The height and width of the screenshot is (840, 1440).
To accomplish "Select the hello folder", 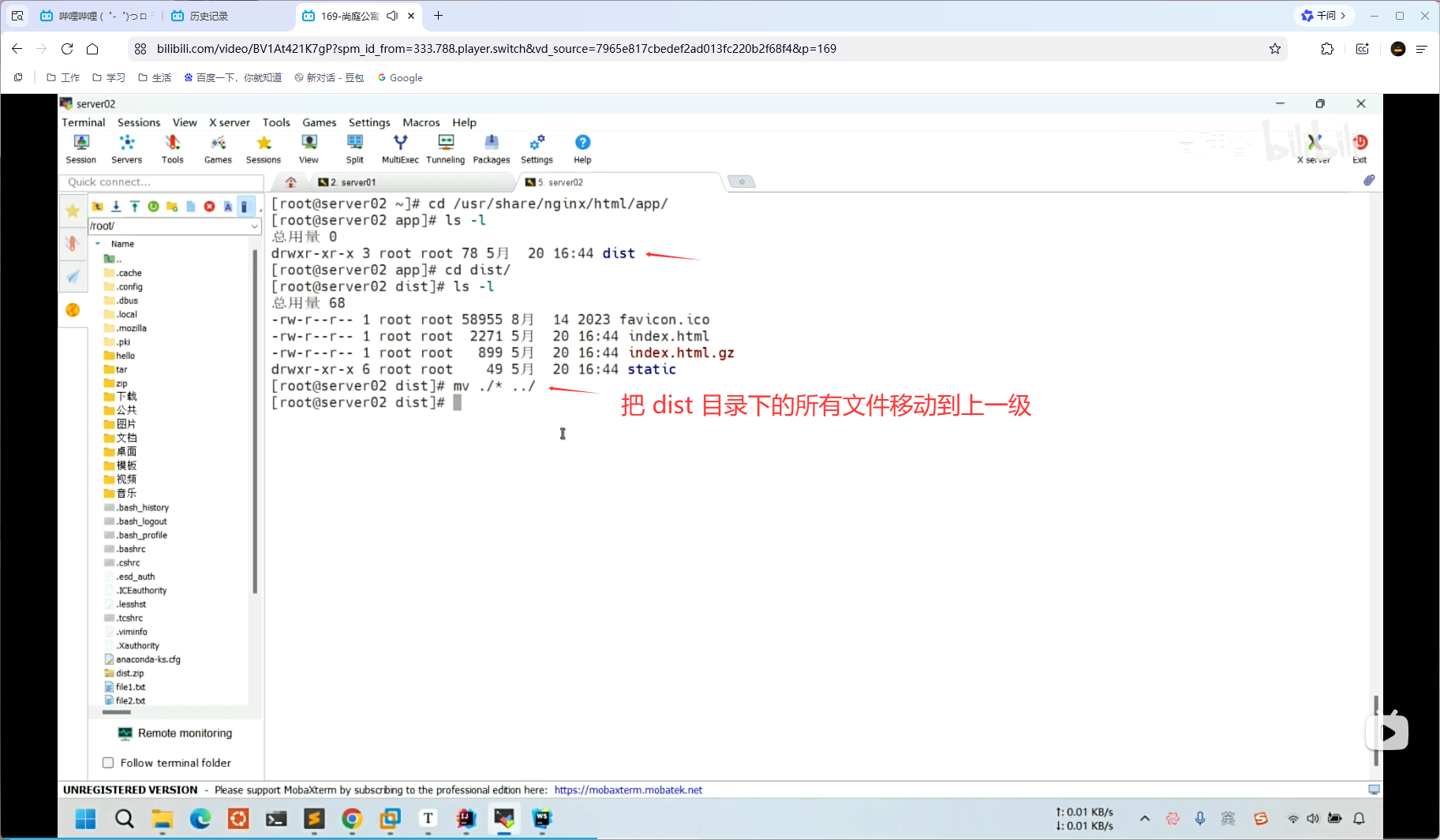I will [x=119, y=356].
